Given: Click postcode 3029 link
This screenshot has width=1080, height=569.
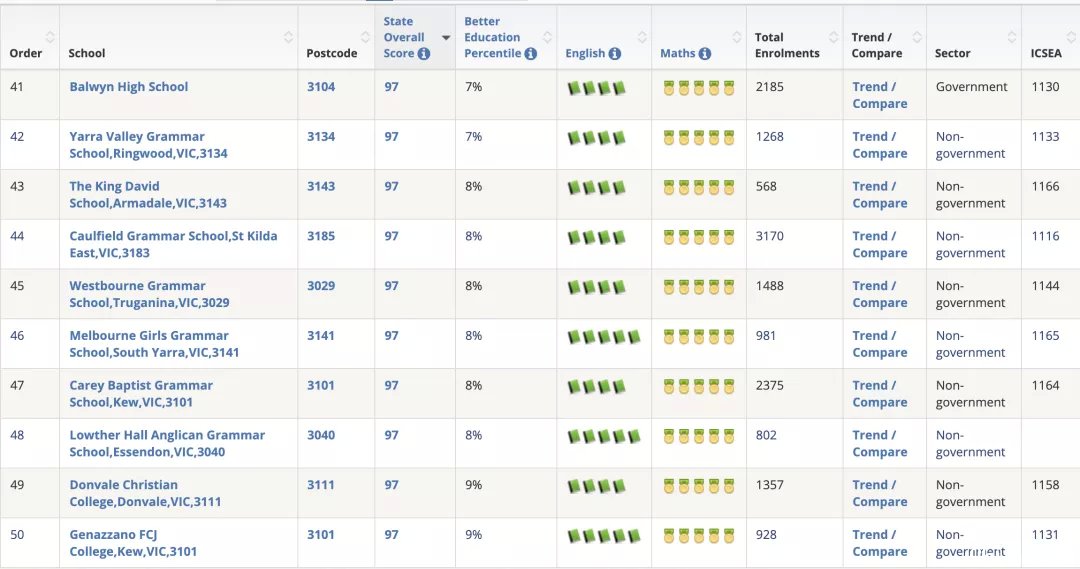Looking at the screenshot, I should coord(321,285).
